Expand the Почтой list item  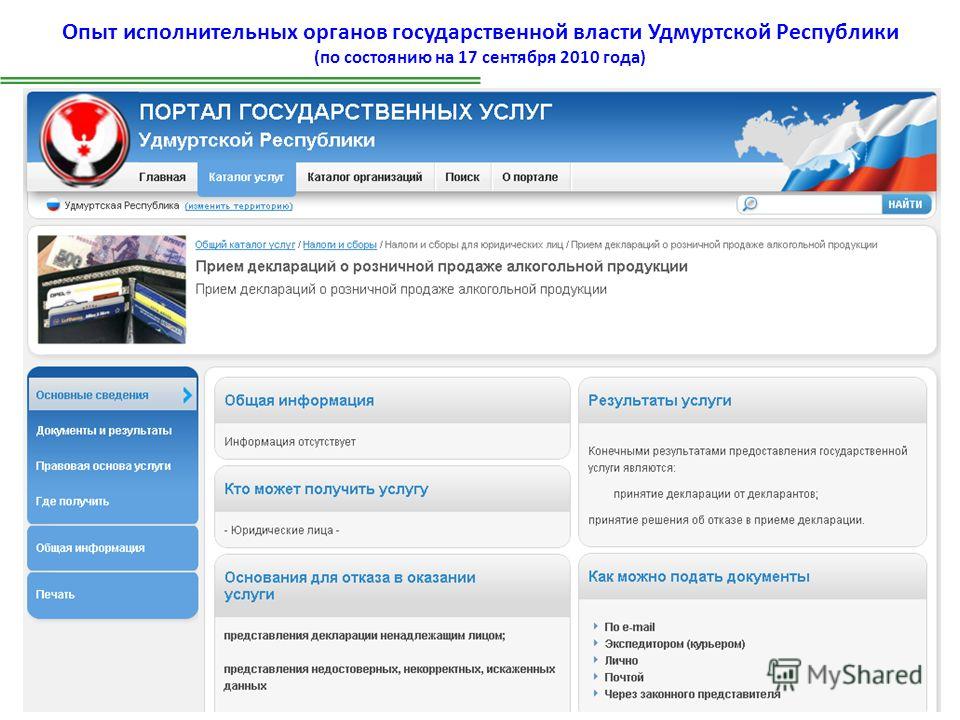coord(624,677)
